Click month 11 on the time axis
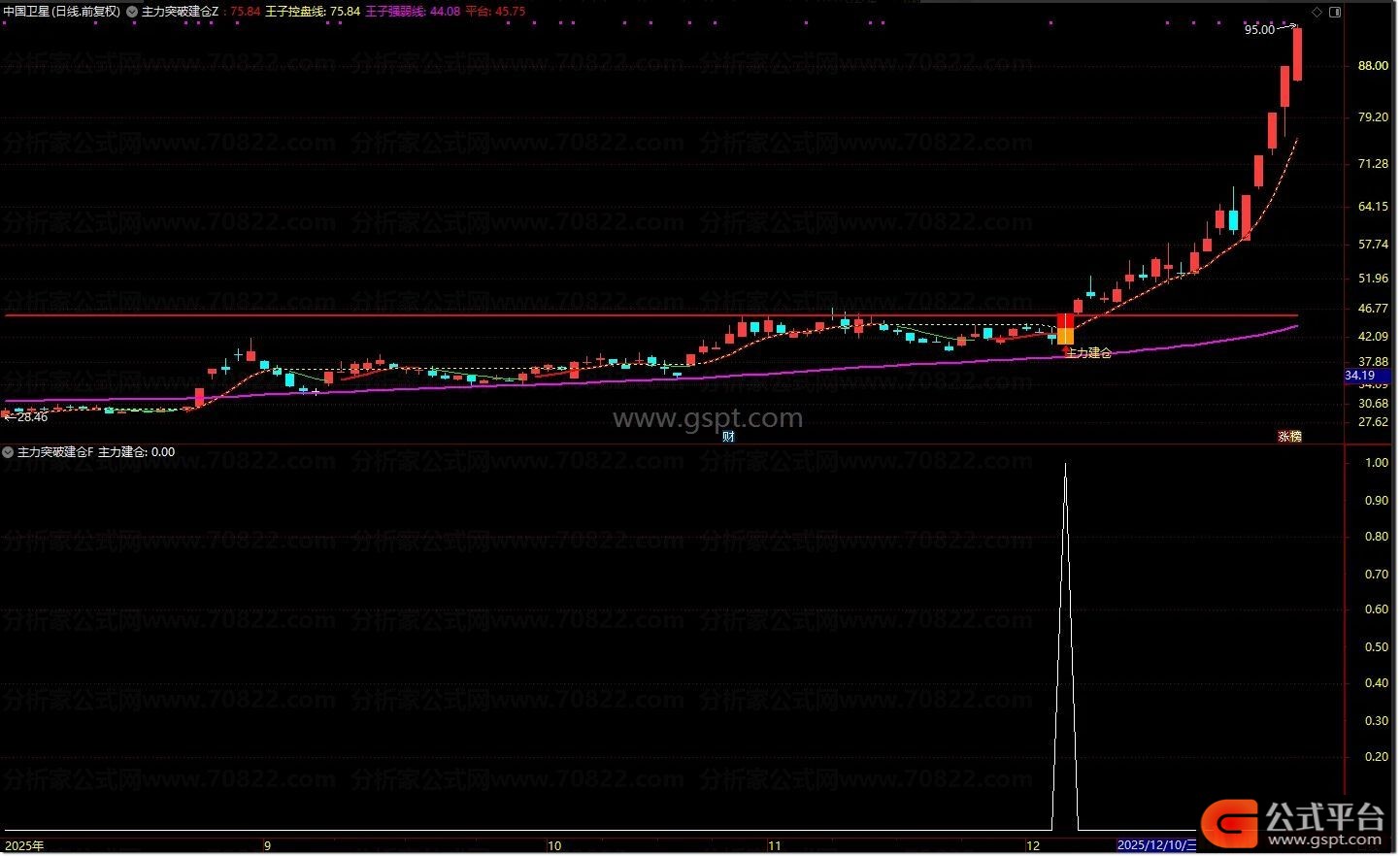The width and height of the screenshot is (1400, 856). (774, 845)
